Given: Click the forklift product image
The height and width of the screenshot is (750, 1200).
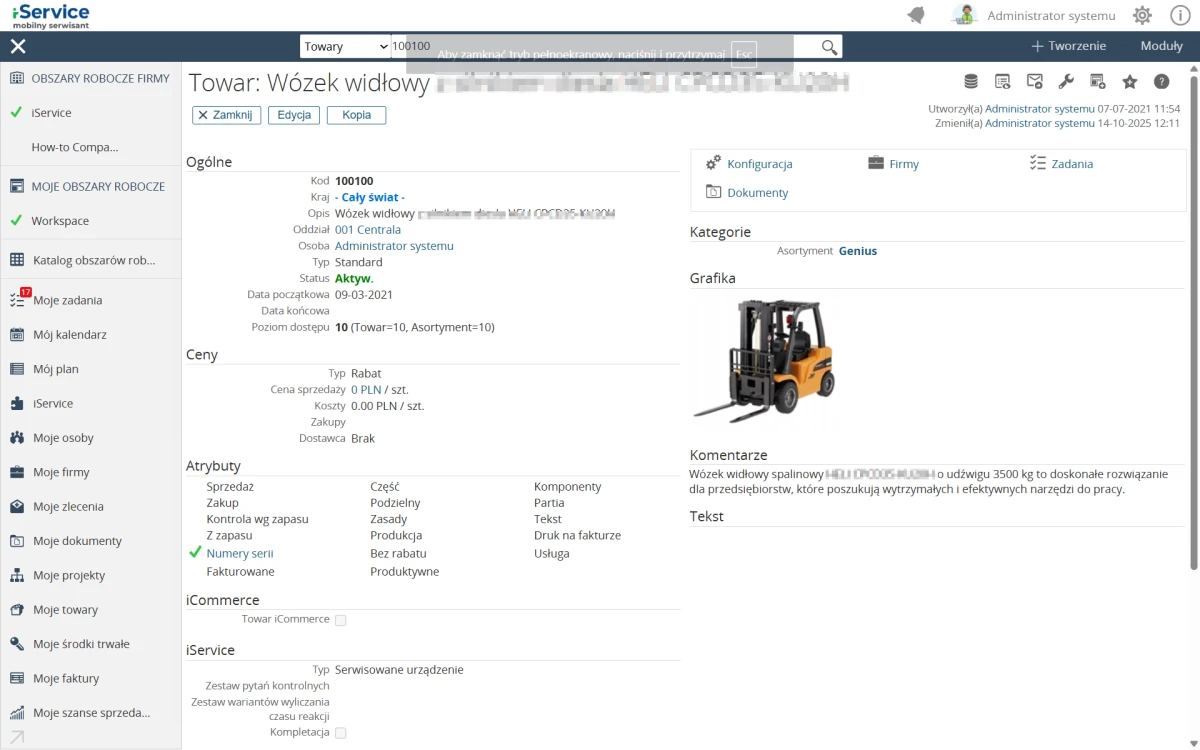Looking at the screenshot, I should coord(765,360).
